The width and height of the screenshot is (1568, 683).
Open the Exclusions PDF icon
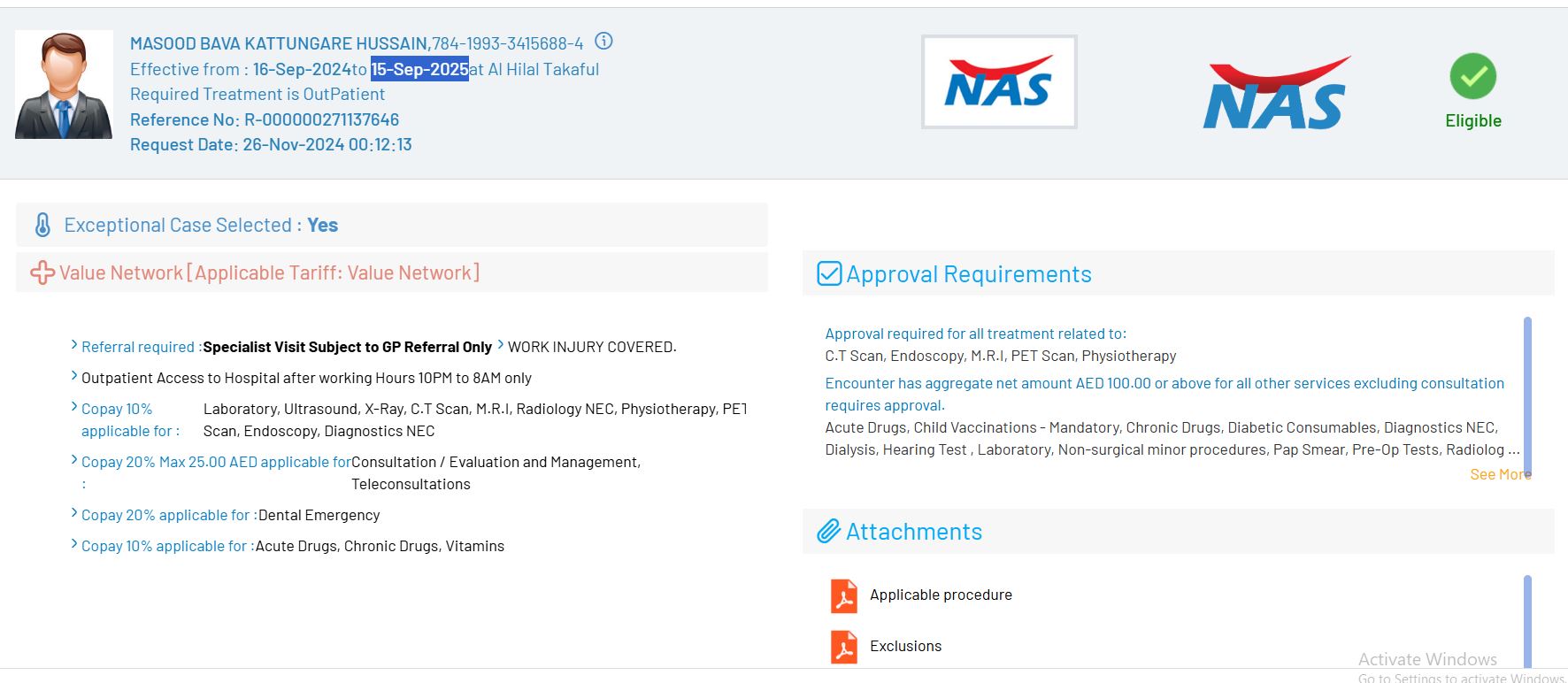click(x=844, y=647)
